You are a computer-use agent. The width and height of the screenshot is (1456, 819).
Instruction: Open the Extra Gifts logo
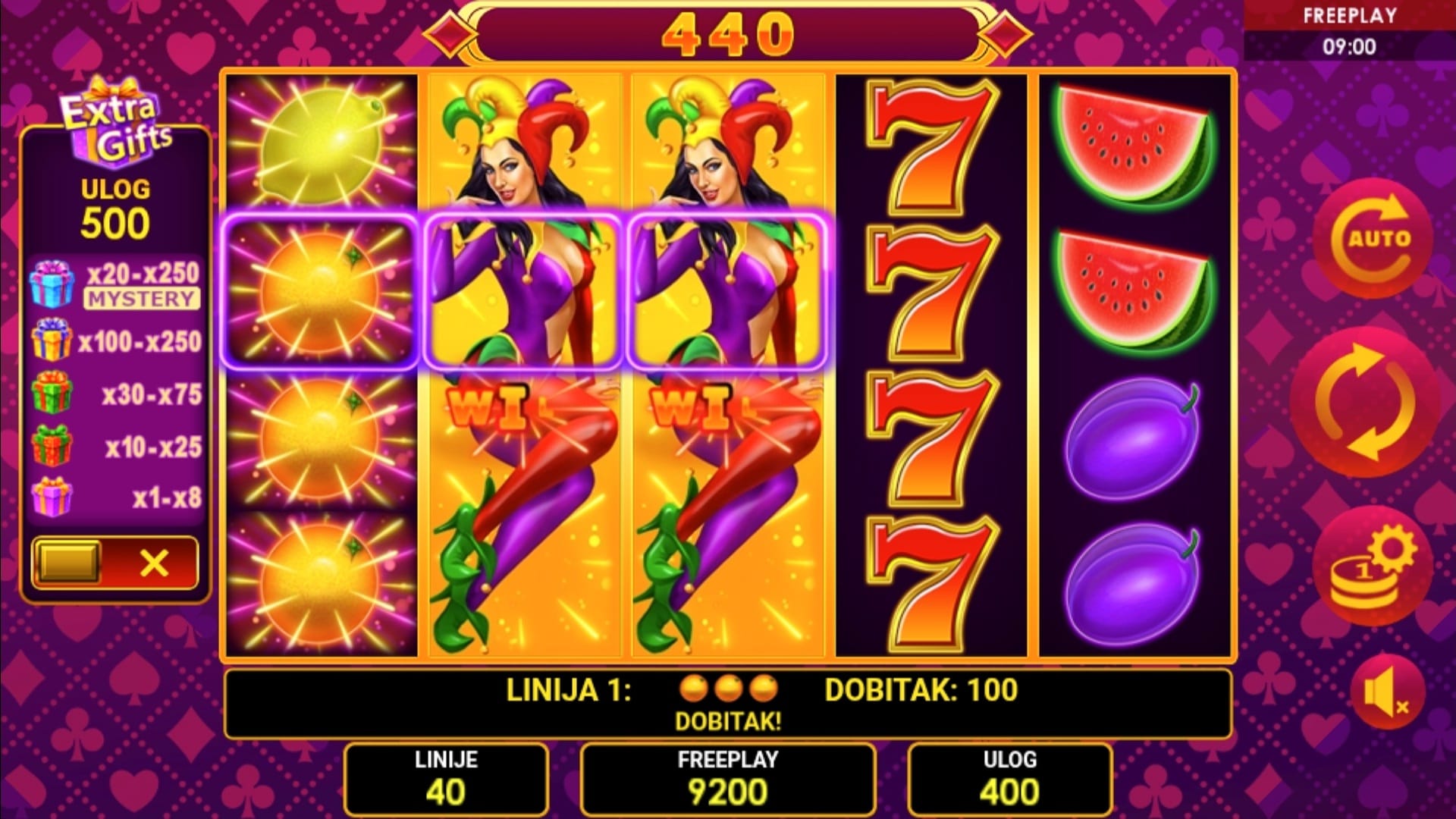point(116,121)
